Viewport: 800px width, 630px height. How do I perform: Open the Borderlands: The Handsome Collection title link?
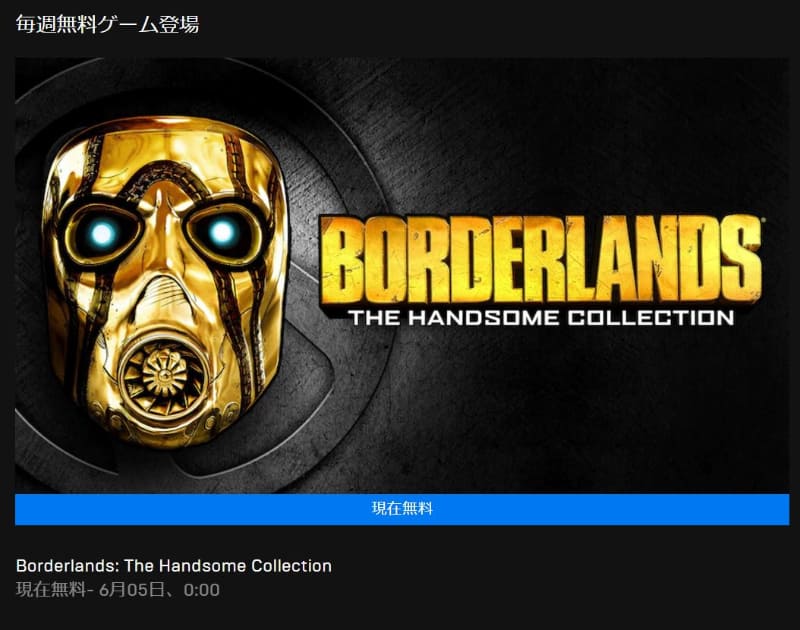pyautogui.click(x=174, y=566)
